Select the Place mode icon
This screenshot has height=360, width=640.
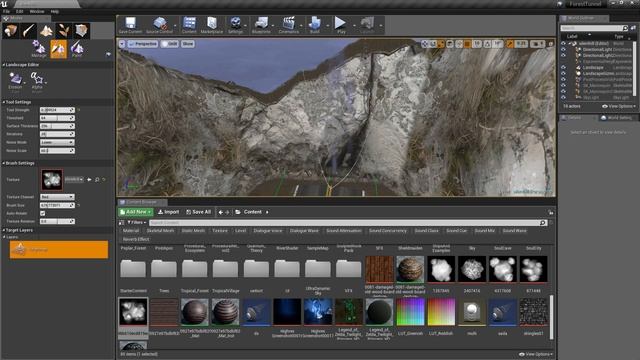pos(10,31)
